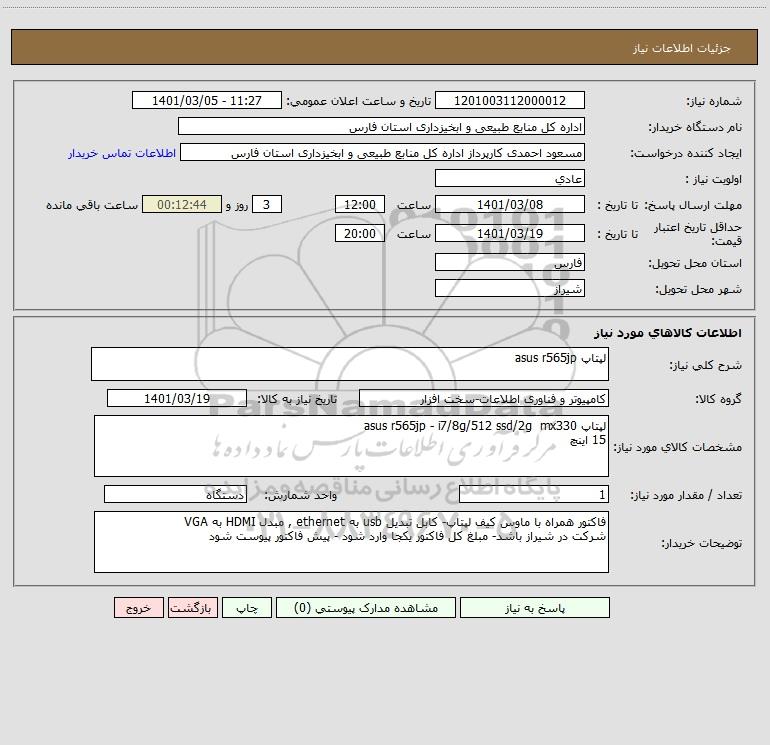
Task: Click the چاپ print button
Action: click(247, 607)
